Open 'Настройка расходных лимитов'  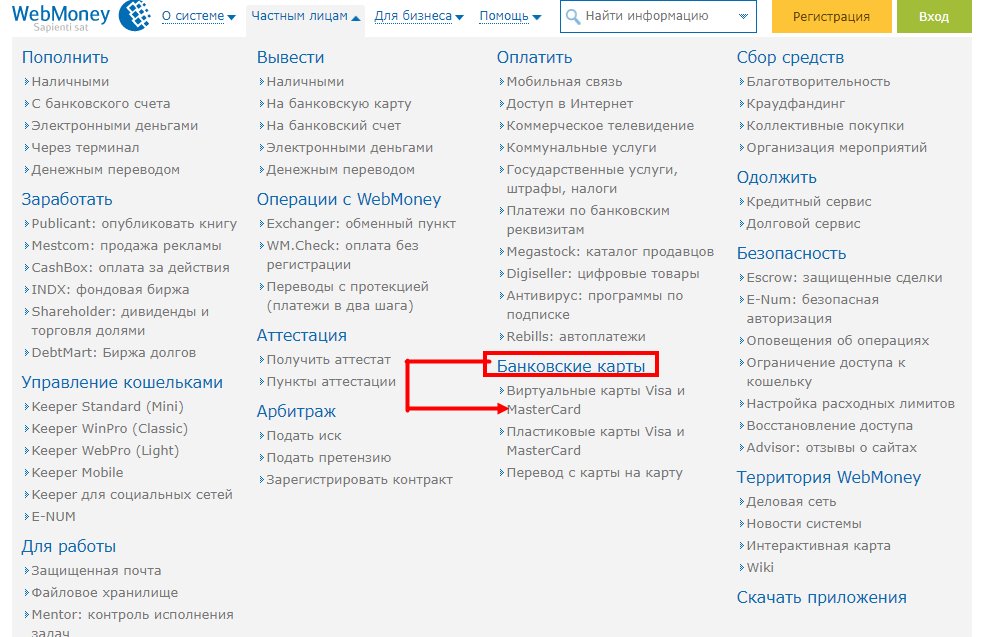pos(851,404)
